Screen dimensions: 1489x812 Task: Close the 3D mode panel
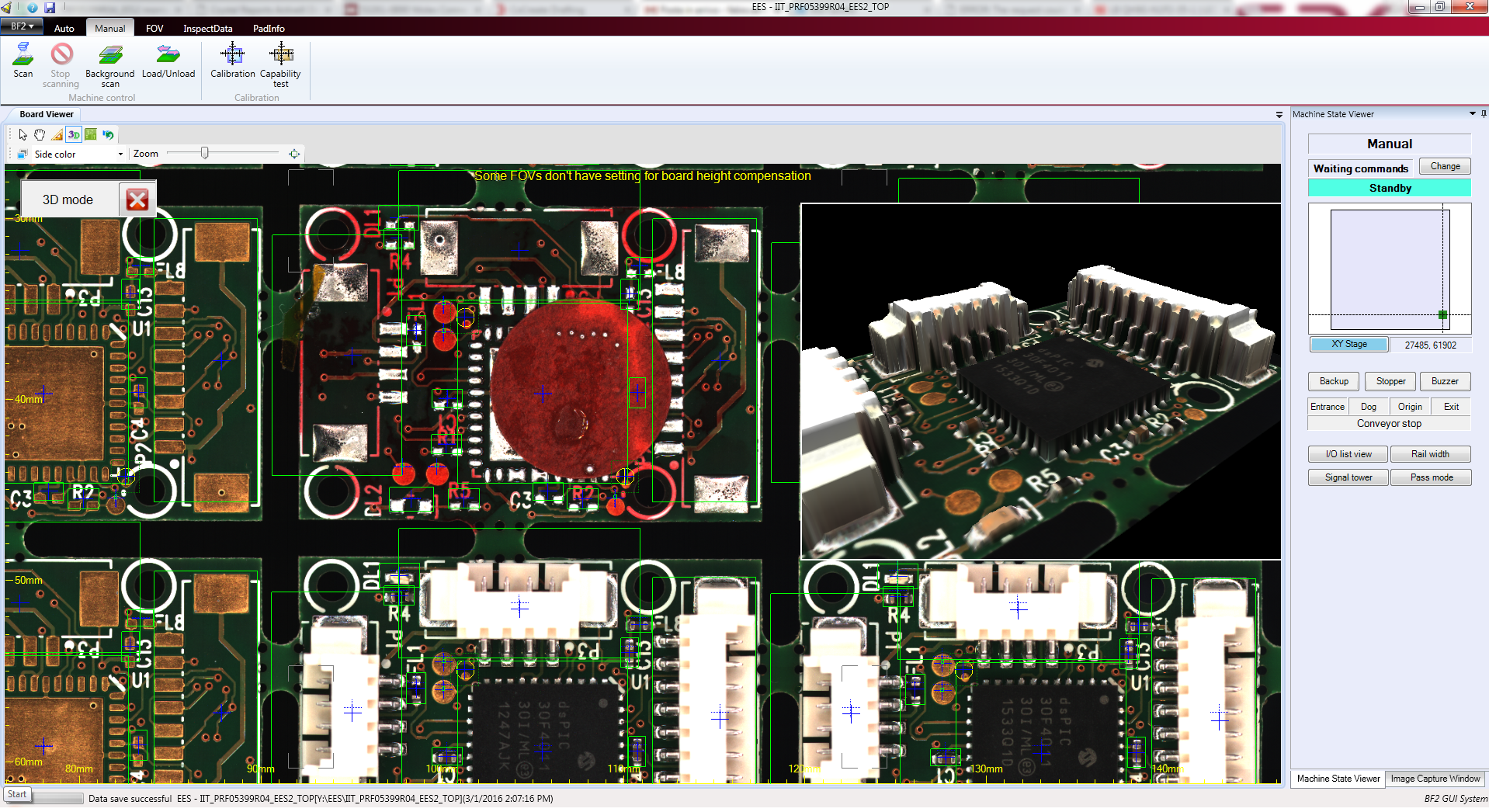(x=137, y=200)
